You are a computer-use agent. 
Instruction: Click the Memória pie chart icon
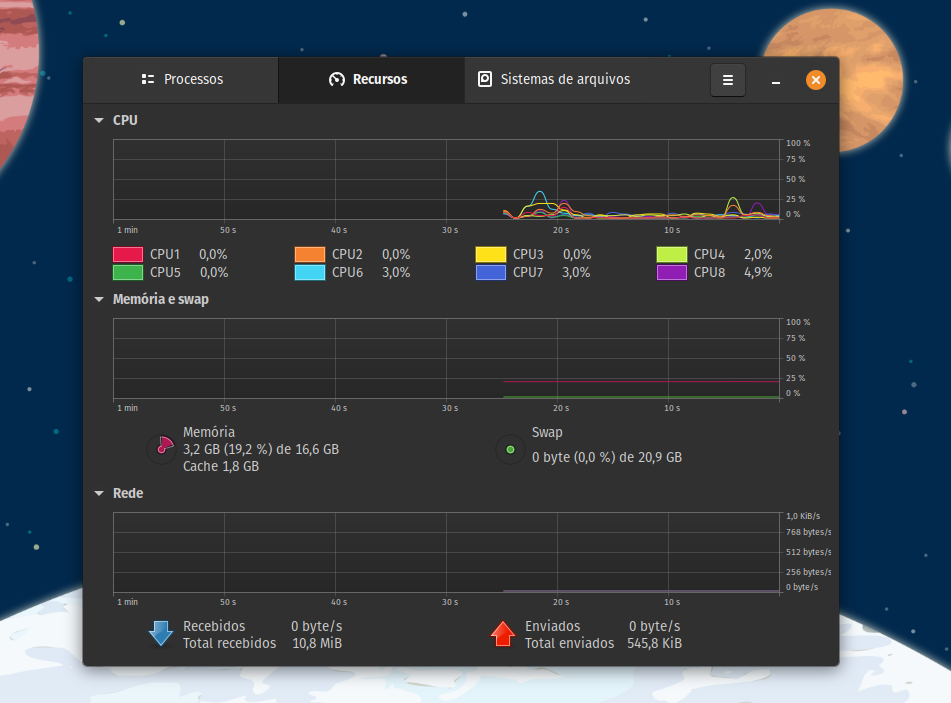[x=160, y=449]
